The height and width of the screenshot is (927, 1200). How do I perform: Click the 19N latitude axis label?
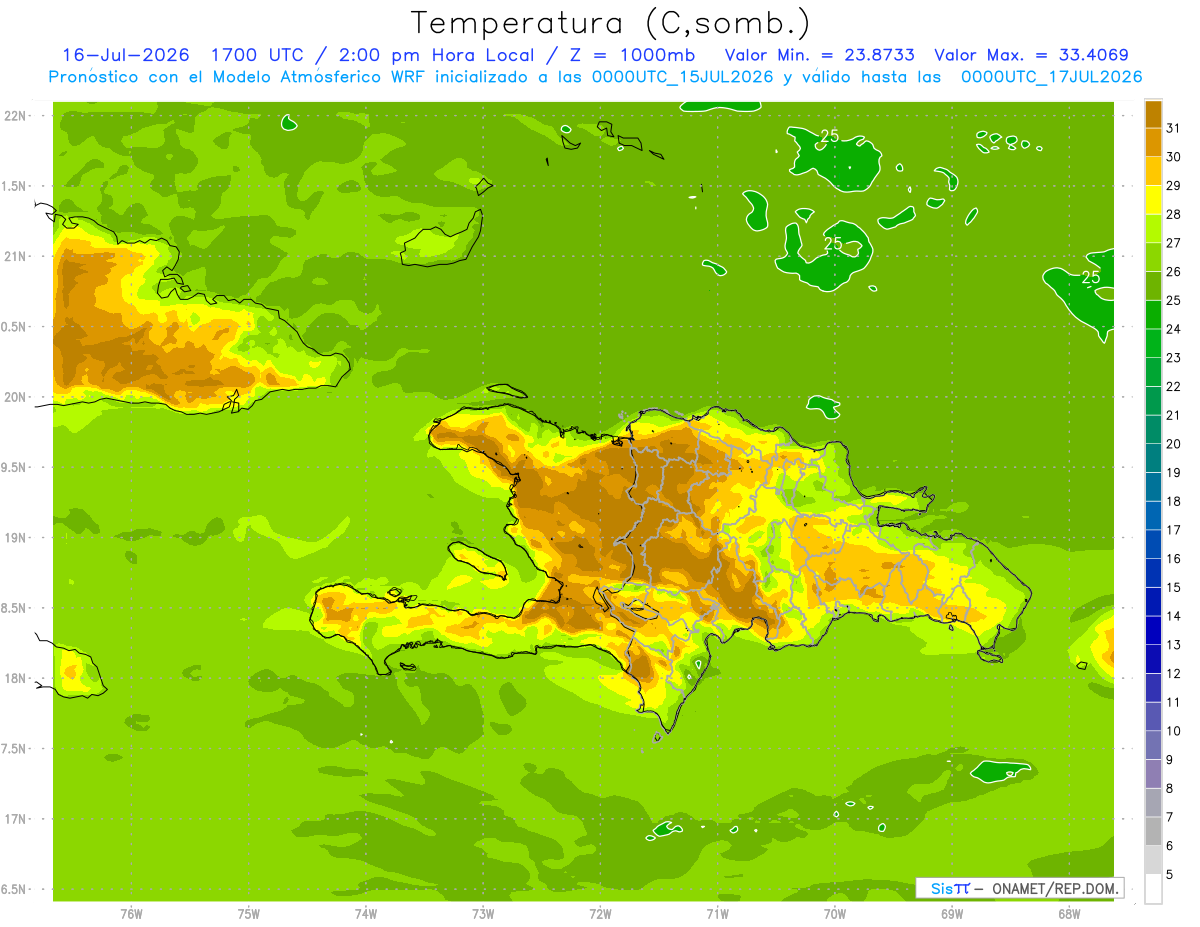click(17, 538)
